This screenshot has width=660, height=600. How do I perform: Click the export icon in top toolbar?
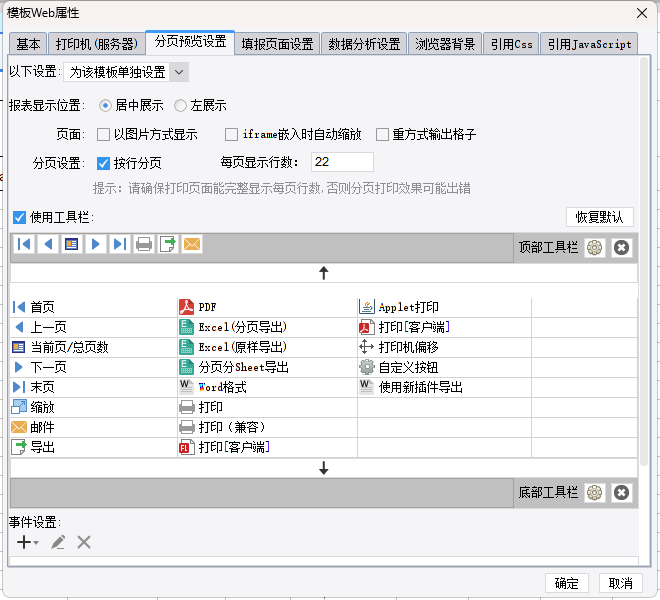[x=168, y=244]
